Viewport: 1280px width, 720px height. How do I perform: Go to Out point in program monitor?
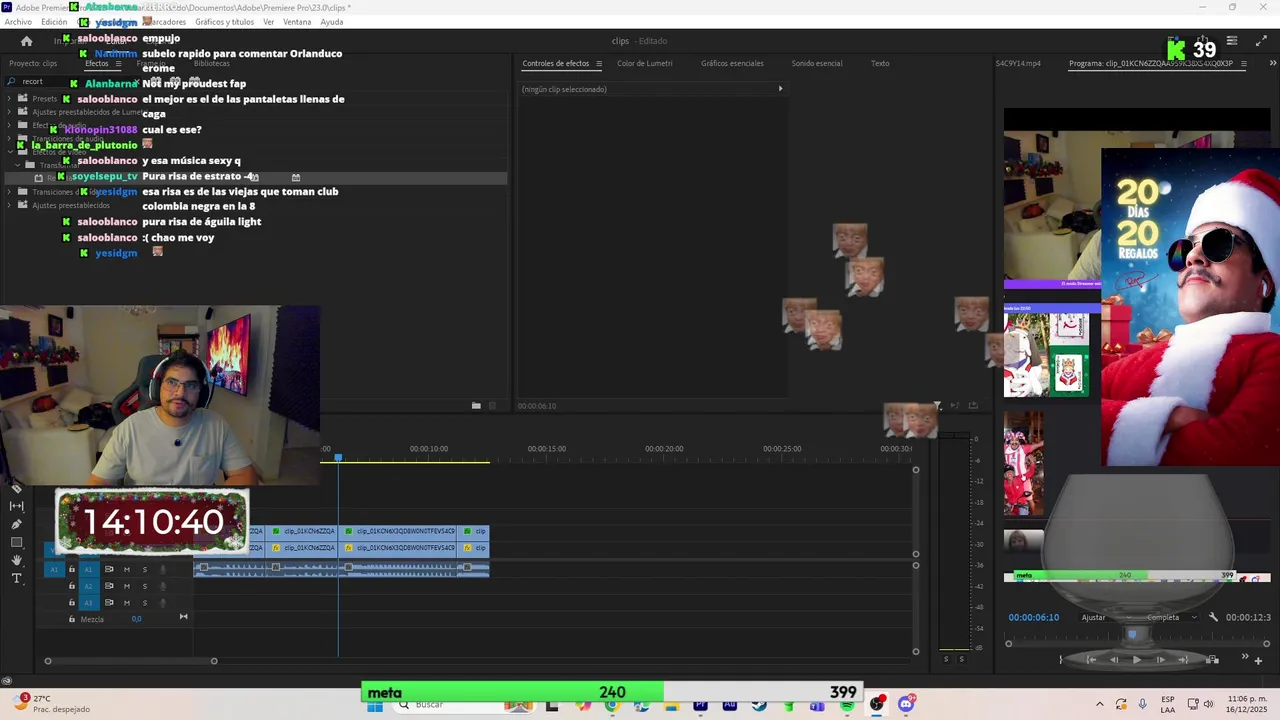point(1183,659)
